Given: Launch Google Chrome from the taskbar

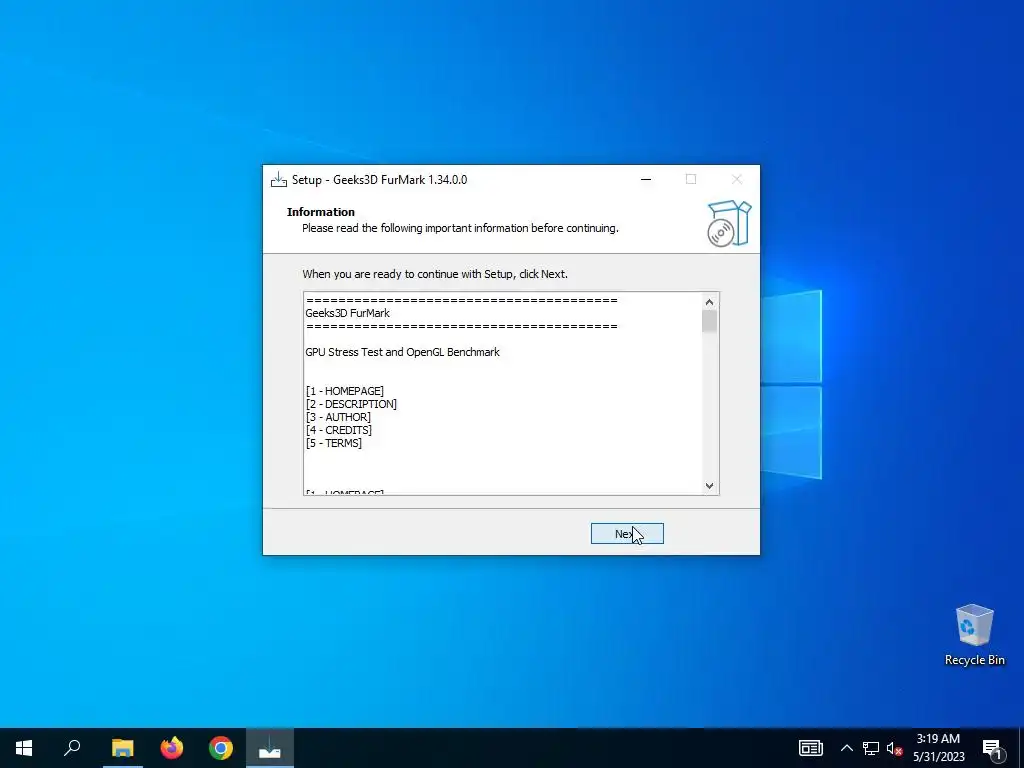Looking at the screenshot, I should (221, 748).
